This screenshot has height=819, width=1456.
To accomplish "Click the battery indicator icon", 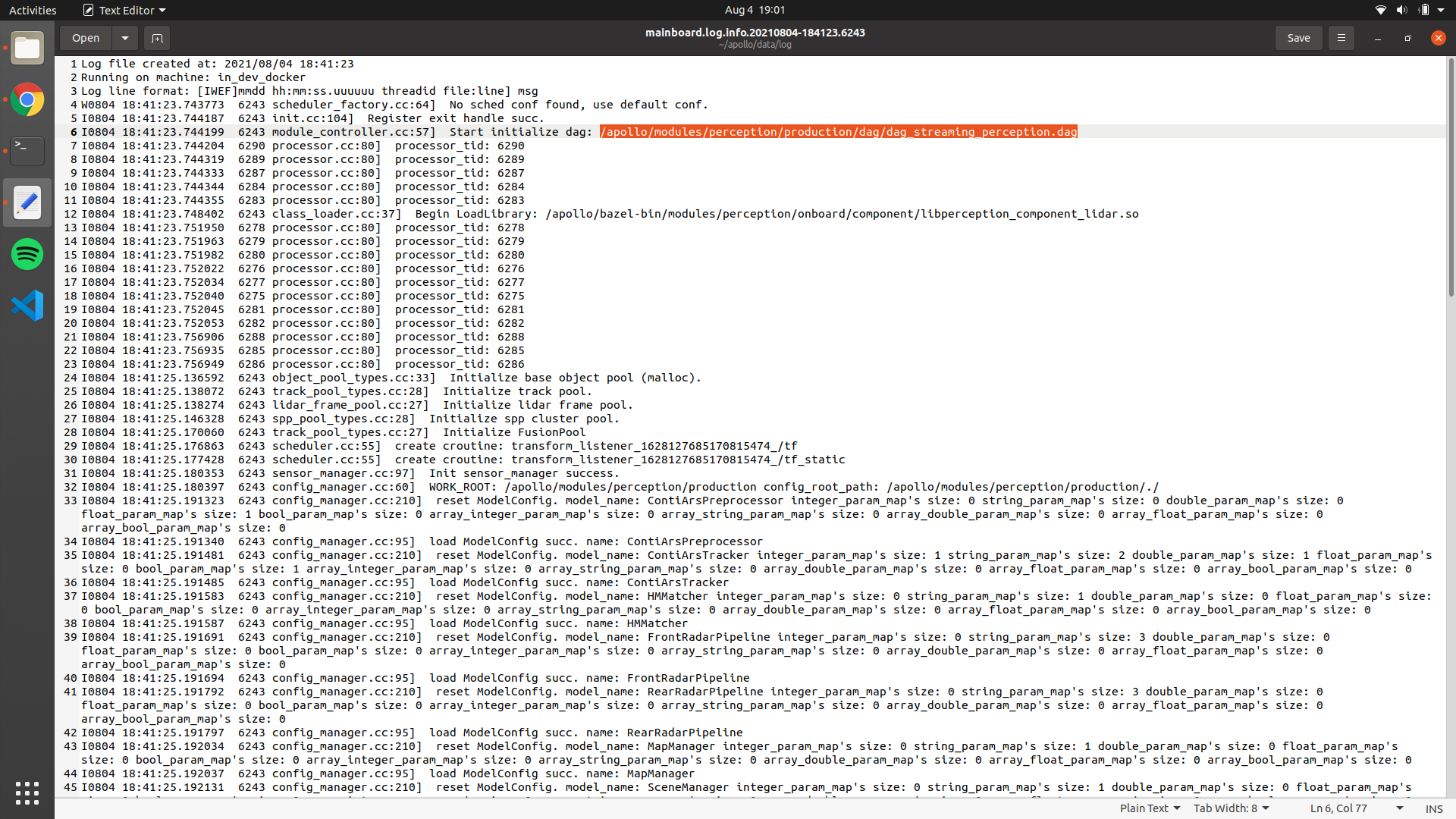I will 1423,10.
